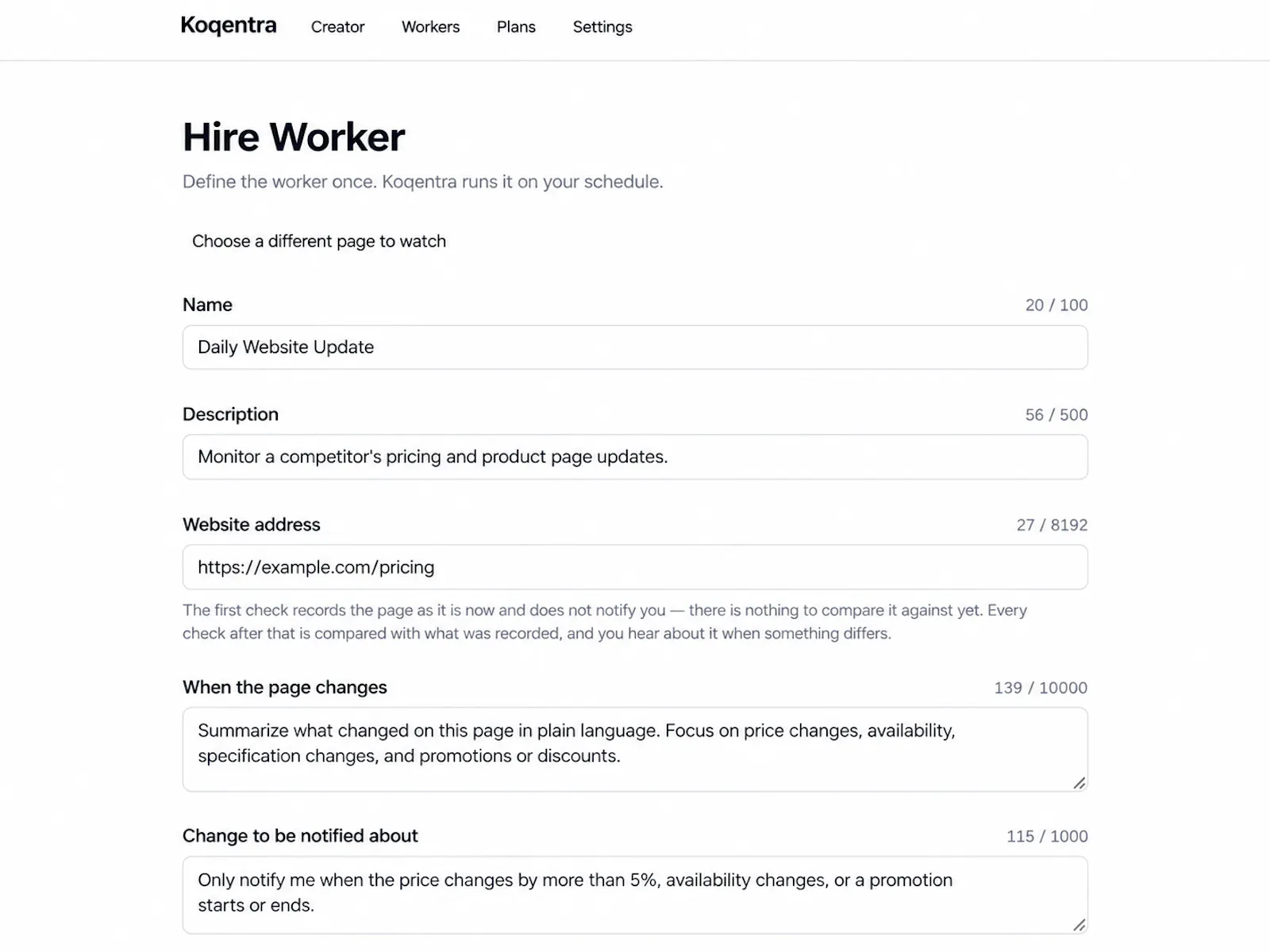The height and width of the screenshot is (952, 1270).
Task: Click the 'Change to be notified about' textarea
Action: [635, 895]
